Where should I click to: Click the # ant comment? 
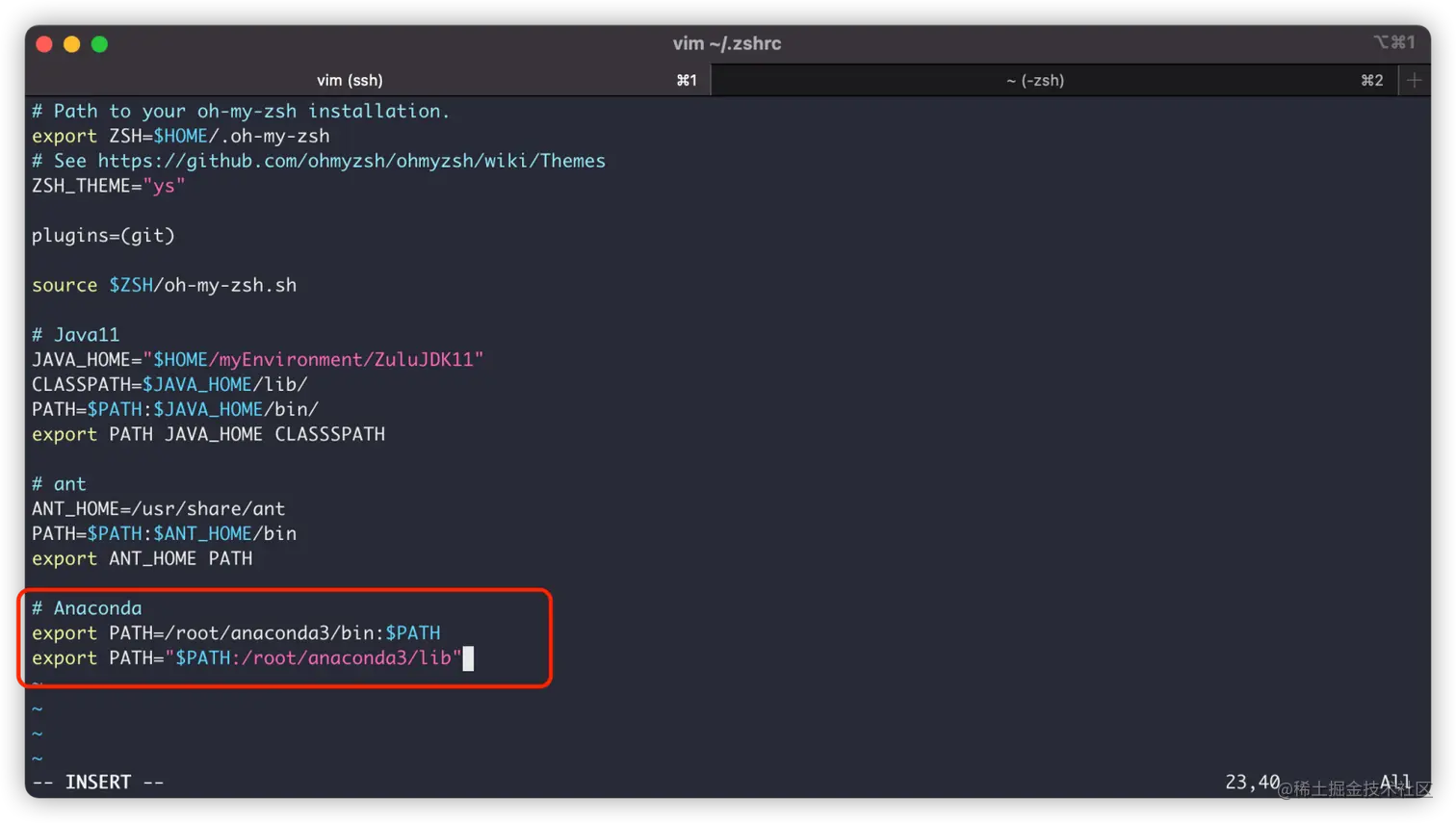click(x=59, y=484)
